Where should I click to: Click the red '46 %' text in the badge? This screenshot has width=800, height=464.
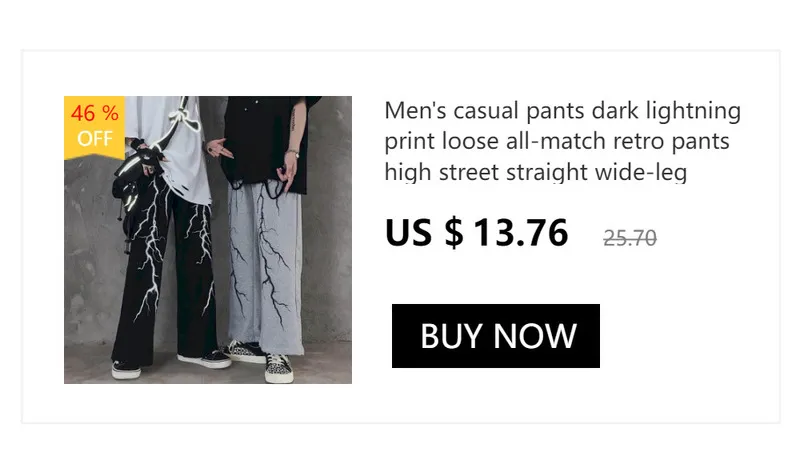point(94,113)
